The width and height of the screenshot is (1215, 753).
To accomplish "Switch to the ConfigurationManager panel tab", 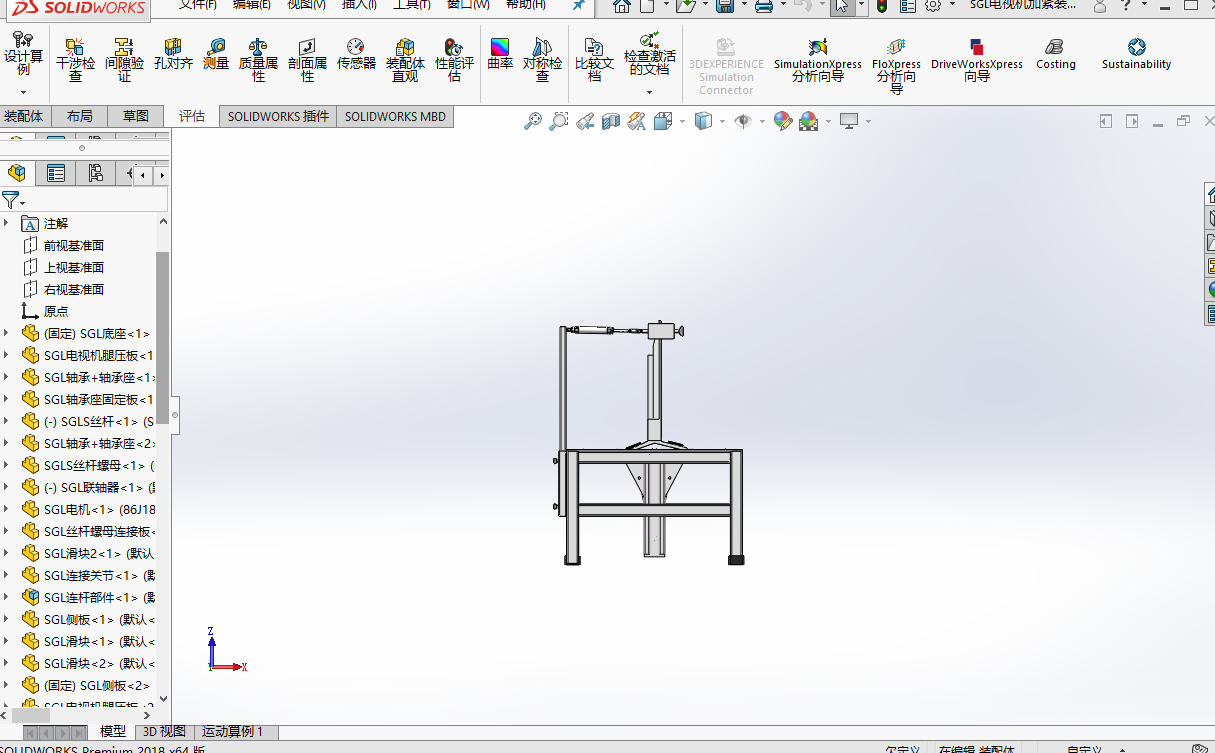I will 94,174.
